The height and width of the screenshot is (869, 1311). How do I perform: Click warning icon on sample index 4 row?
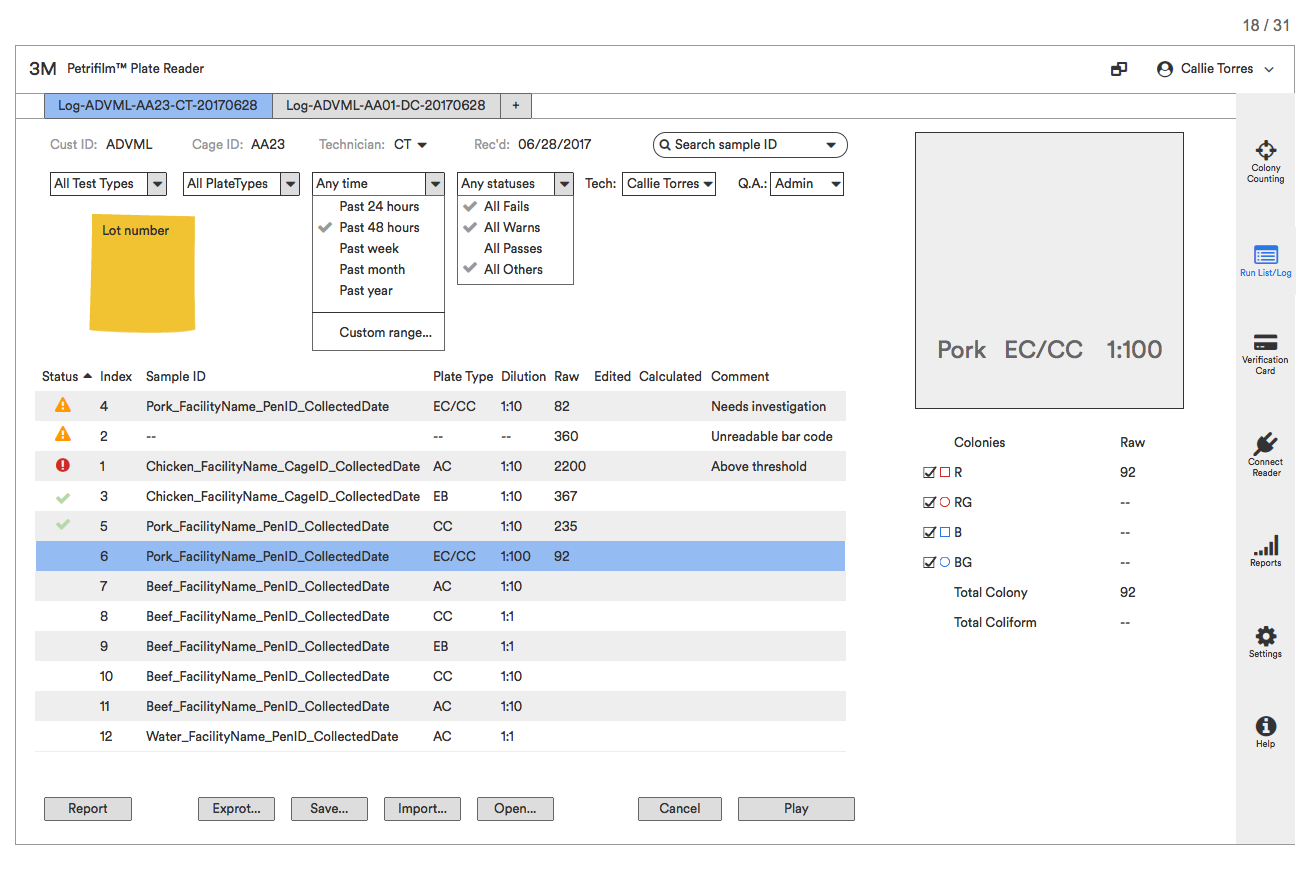pos(63,406)
